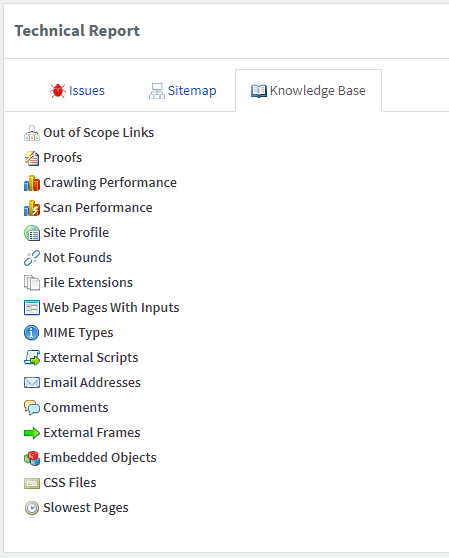Screen dimensions: 449x558
Task: Click the Embedded Objects cubes icon
Action: [32, 458]
